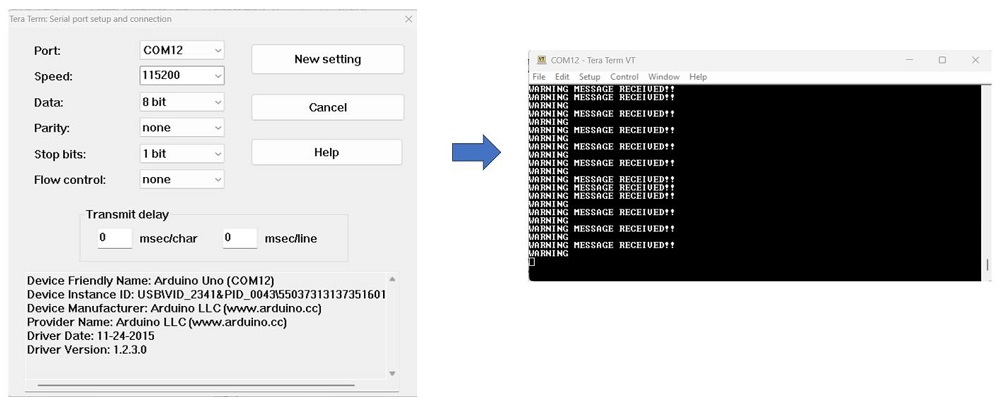The image size is (1000, 404).
Task: Click the terminal cursor on the last line
Action: click(533, 262)
